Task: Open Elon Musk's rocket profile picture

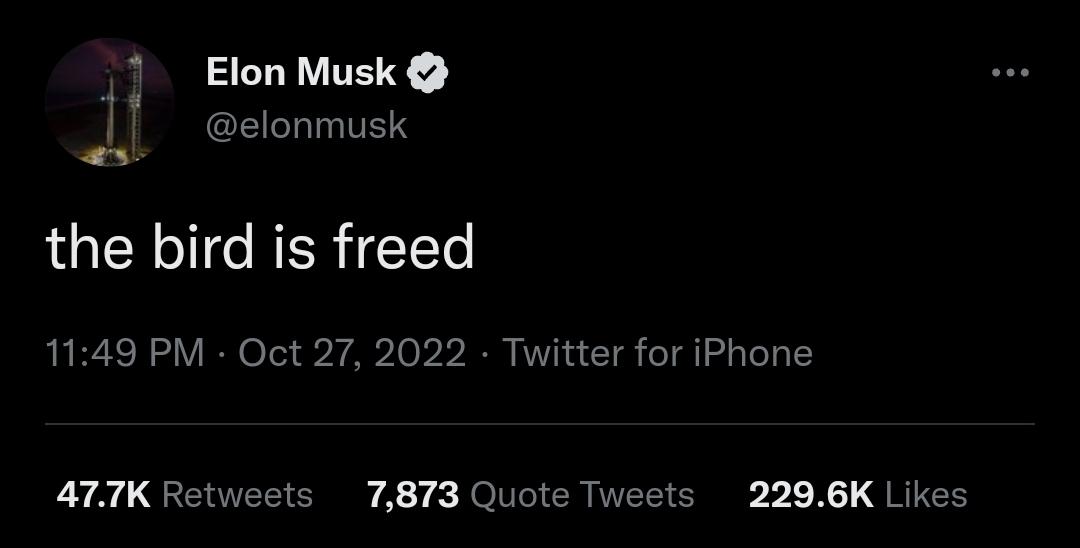Action: 110,102
